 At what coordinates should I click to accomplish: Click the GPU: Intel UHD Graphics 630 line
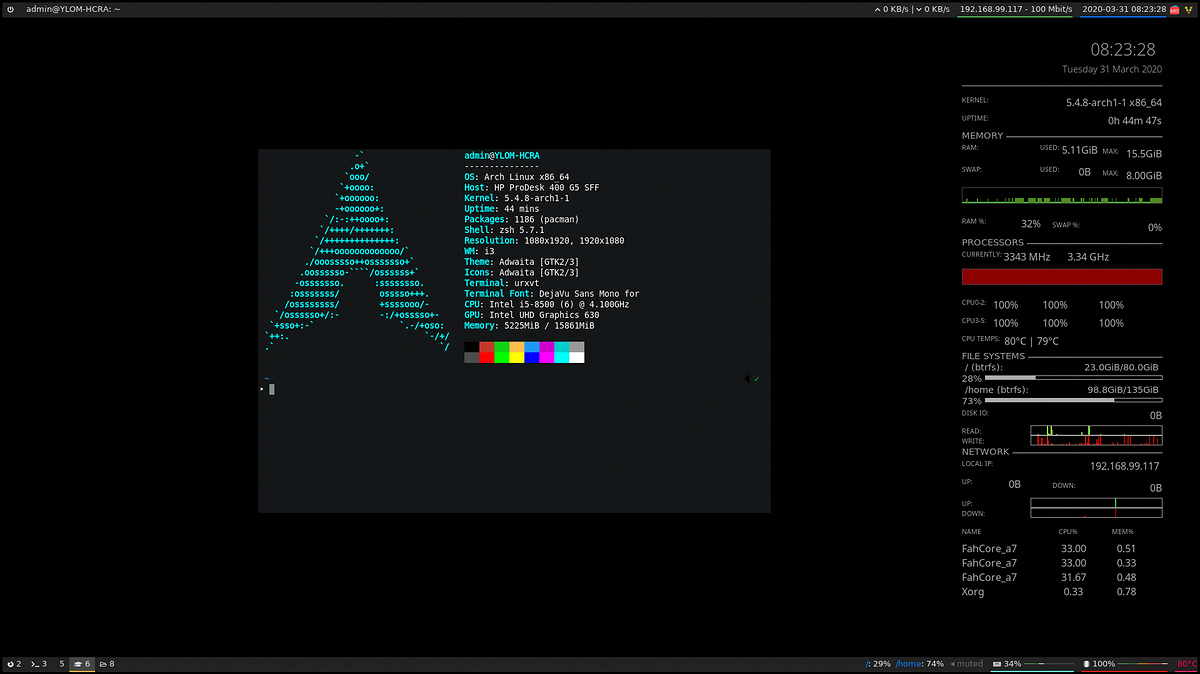tap(531, 315)
